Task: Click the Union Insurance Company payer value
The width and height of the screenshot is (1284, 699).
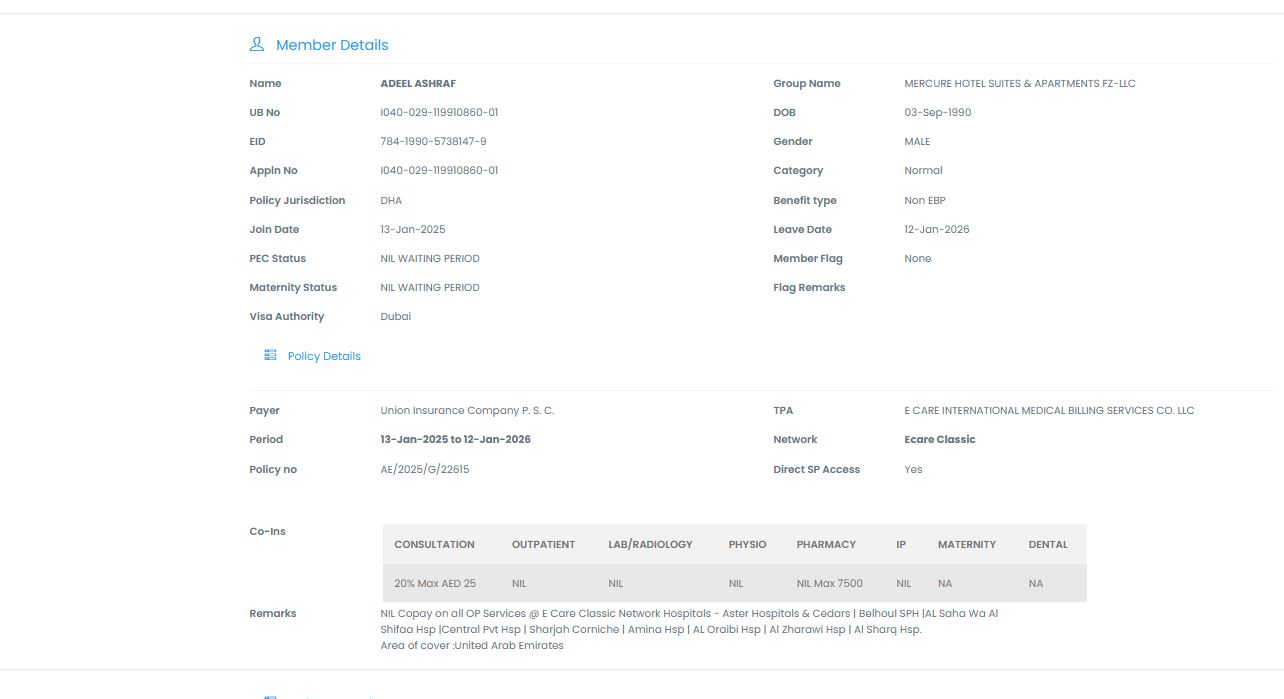Action: (x=467, y=411)
